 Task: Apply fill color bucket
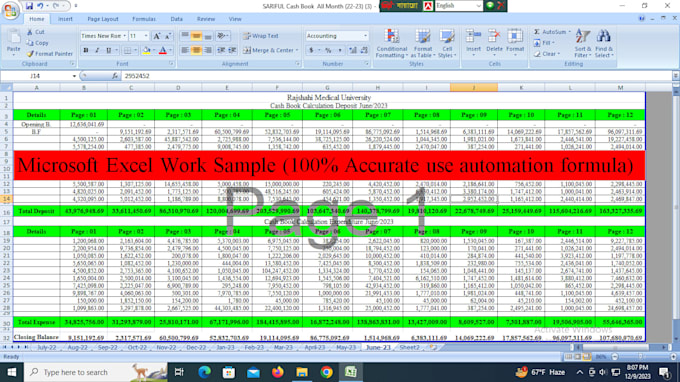[x=146, y=50]
